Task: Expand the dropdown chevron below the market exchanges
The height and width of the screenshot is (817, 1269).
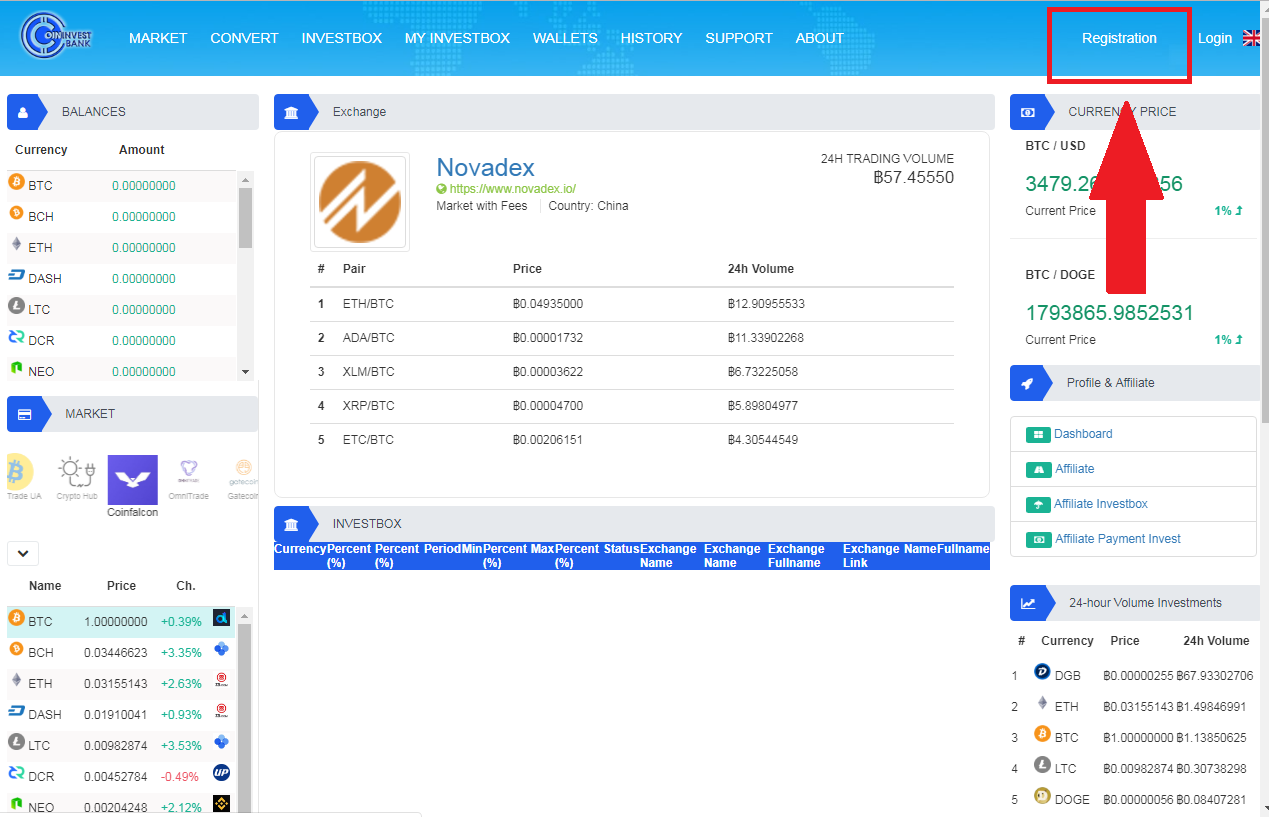Action: coord(23,552)
